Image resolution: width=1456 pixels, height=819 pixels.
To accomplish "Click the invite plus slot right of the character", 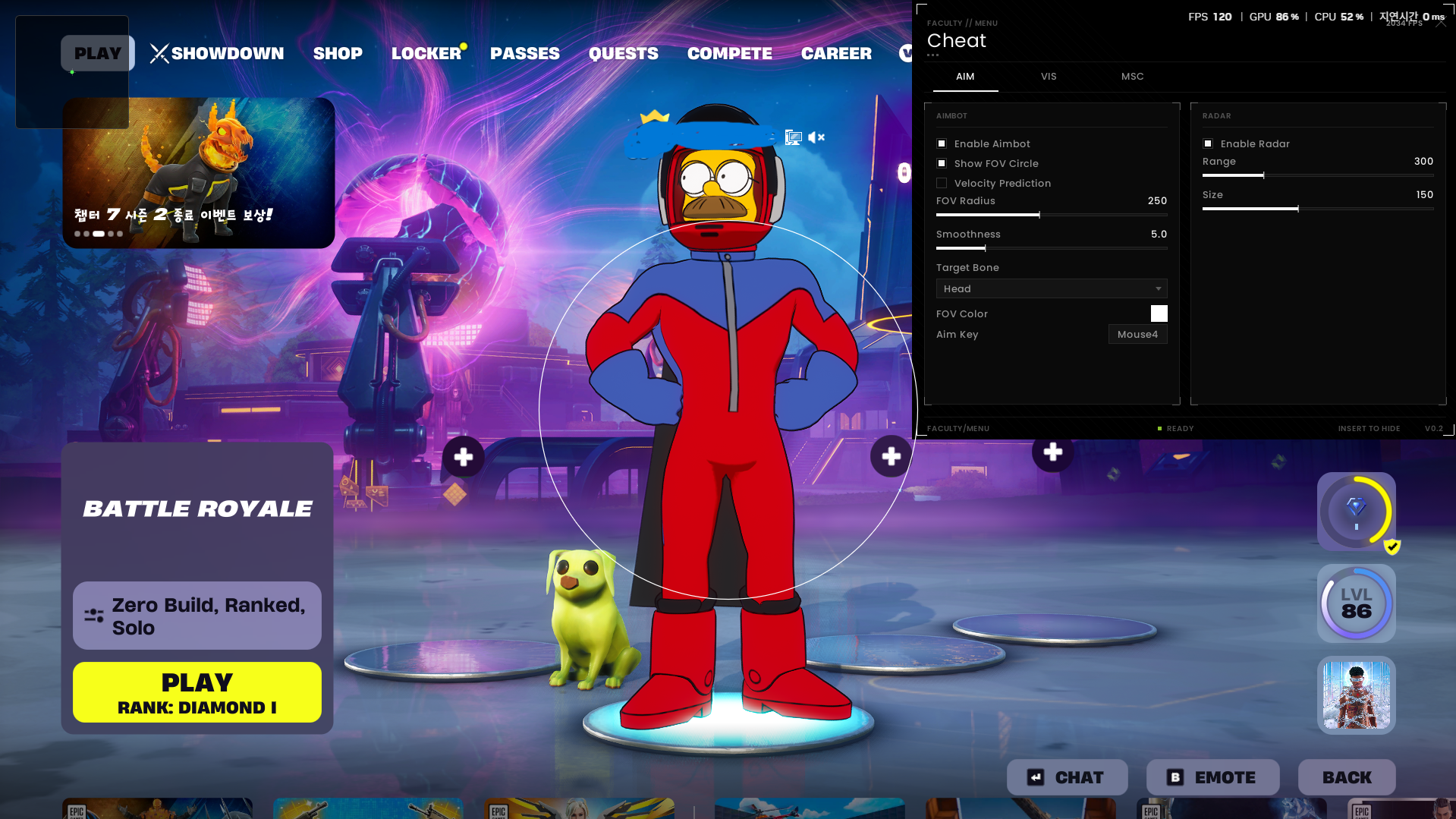I will tap(891, 456).
